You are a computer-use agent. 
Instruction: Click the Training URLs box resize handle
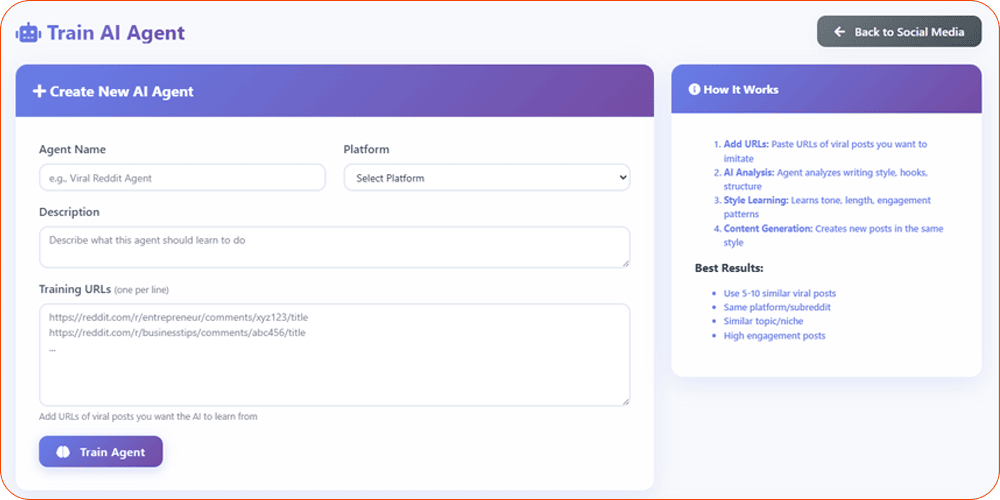pyautogui.click(x=625, y=401)
